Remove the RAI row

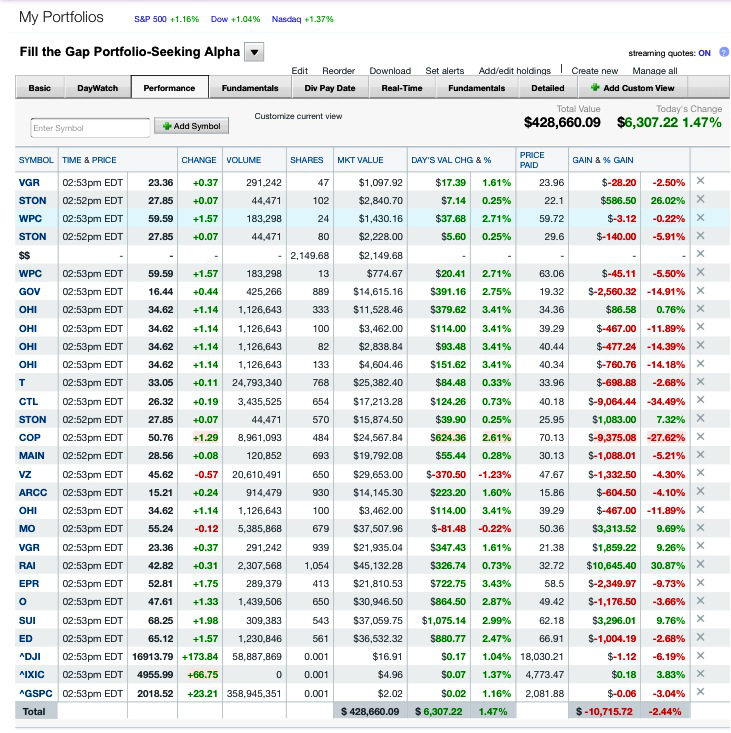coord(700,564)
